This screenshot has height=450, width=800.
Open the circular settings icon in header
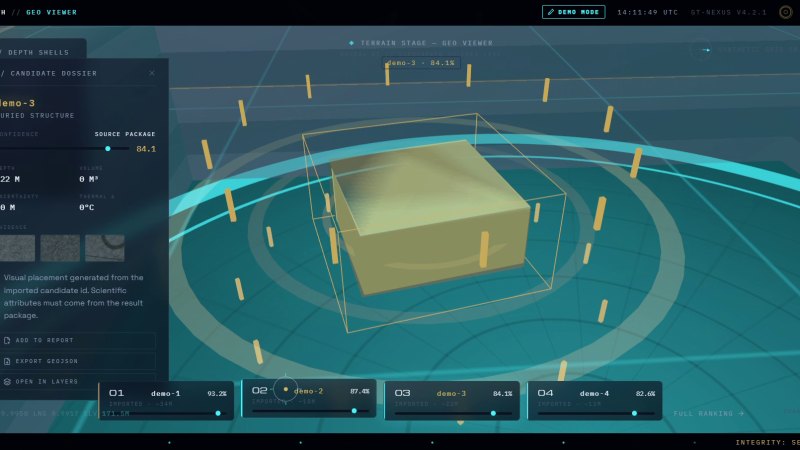coord(786,12)
